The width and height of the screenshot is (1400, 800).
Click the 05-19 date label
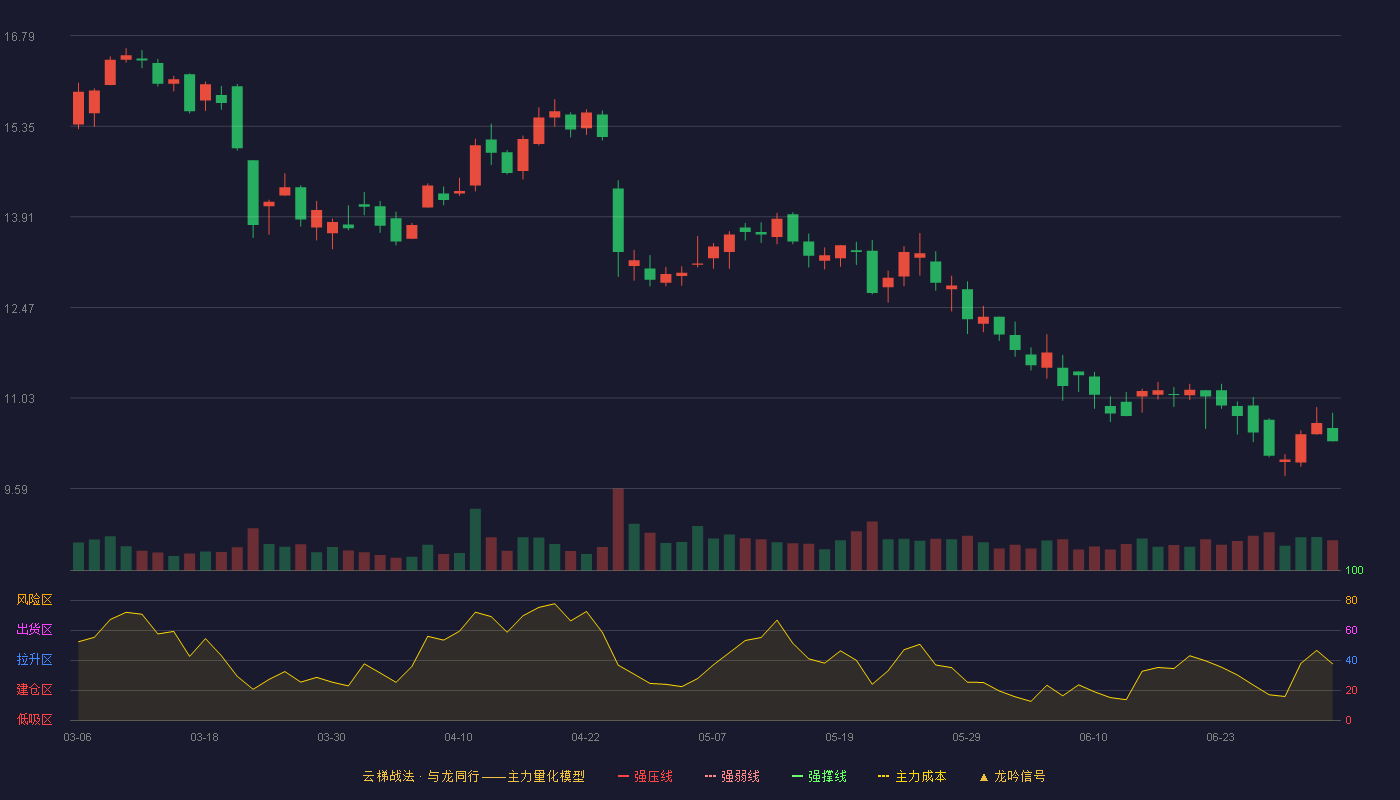tap(839, 737)
